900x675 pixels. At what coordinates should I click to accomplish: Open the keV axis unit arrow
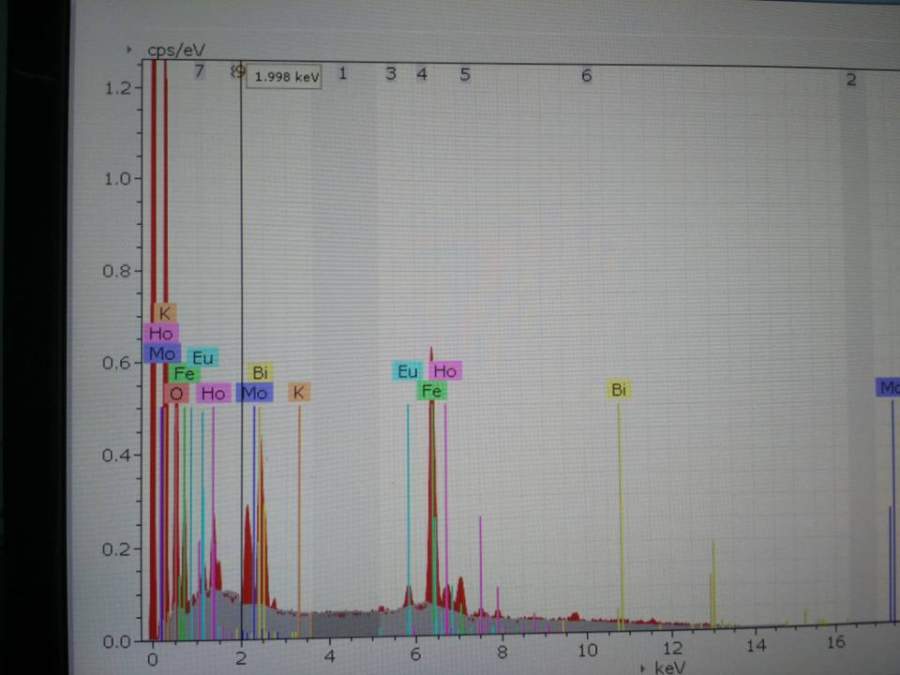(x=643, y=668)
